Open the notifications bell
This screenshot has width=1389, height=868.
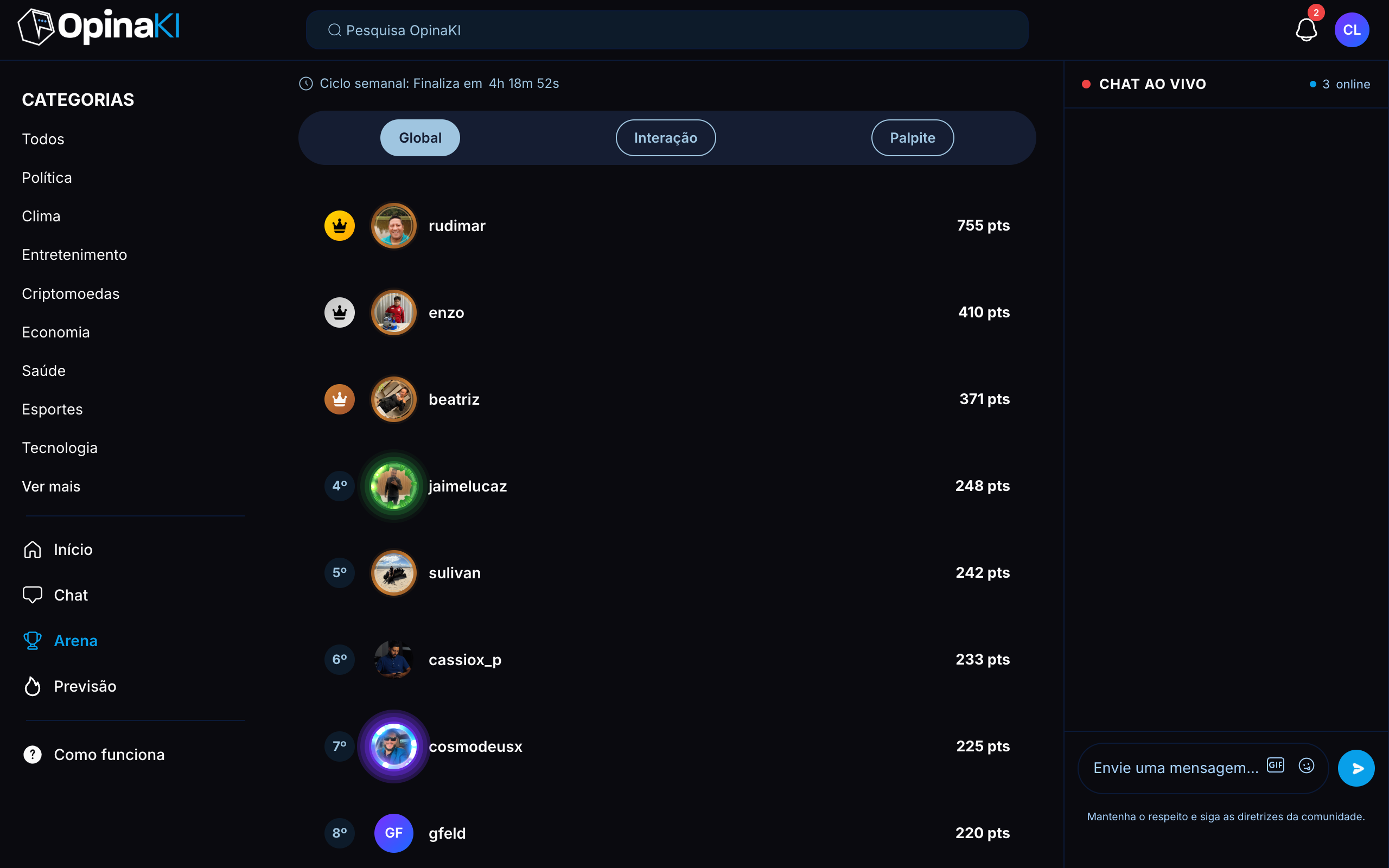tap(1306, 29)
